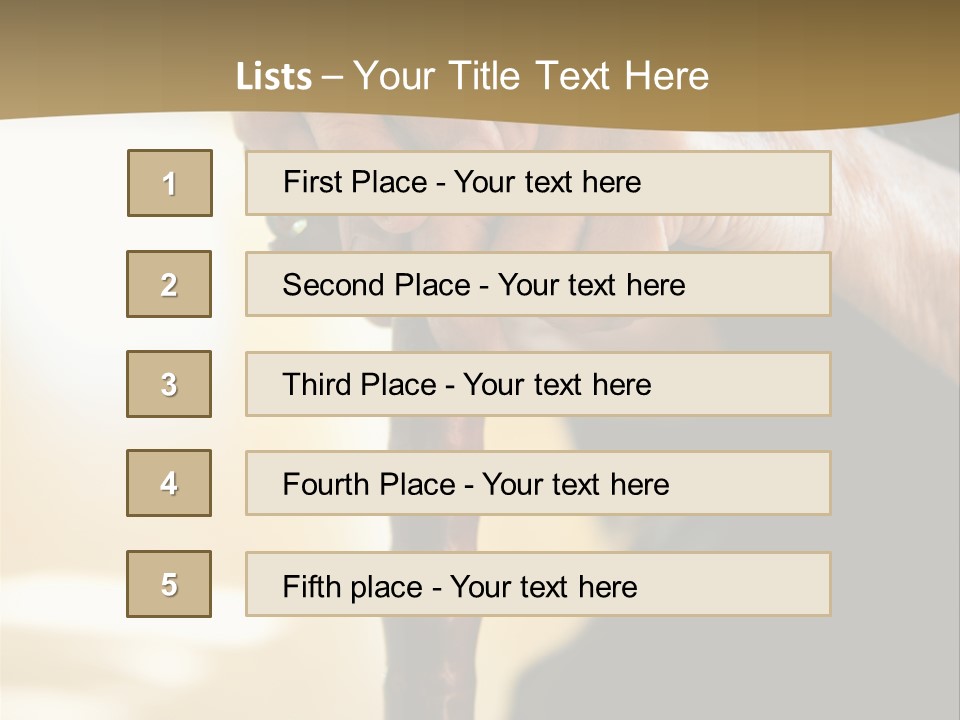Click the number 3 square
The image size is (960, 720).
coord(169,384)
